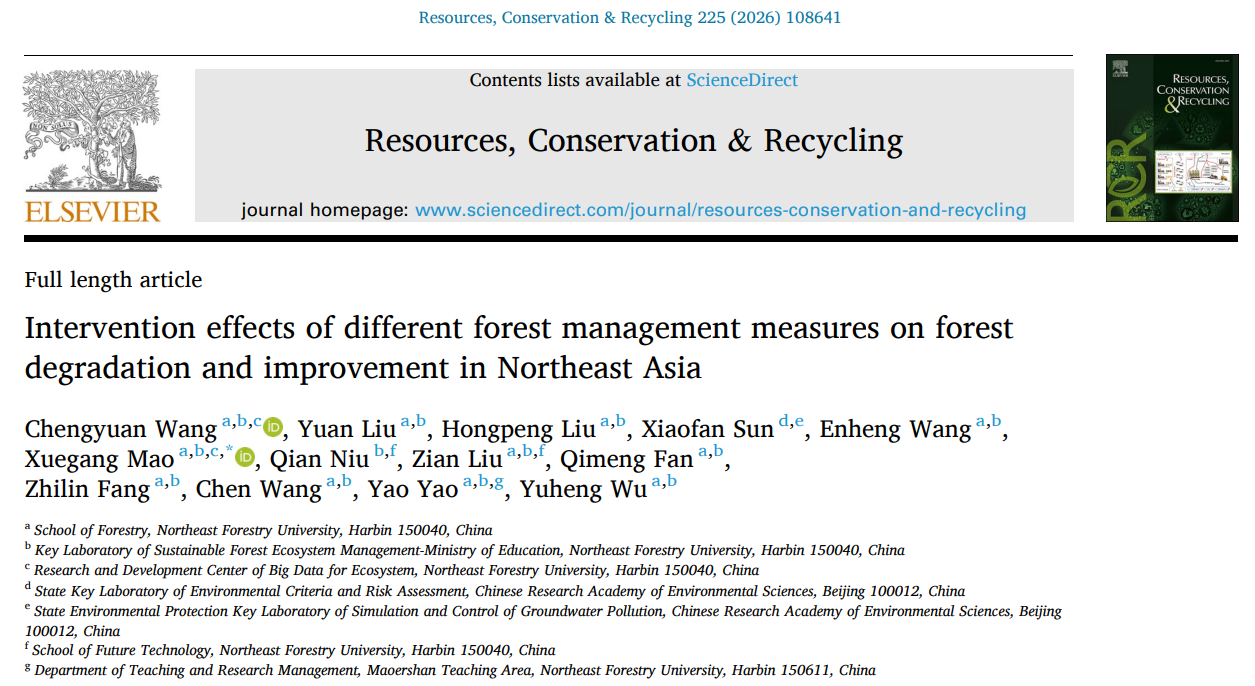Click the ORCID icon beside Chengyuan Wang
This screenshot has width=1255, height=686.
[x=274, y=428]
